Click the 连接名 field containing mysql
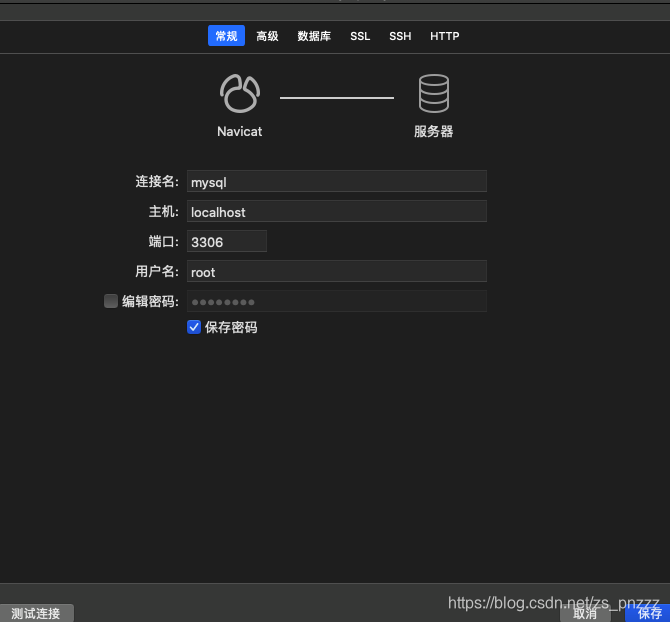670x622 pixels. pos(337,181)
